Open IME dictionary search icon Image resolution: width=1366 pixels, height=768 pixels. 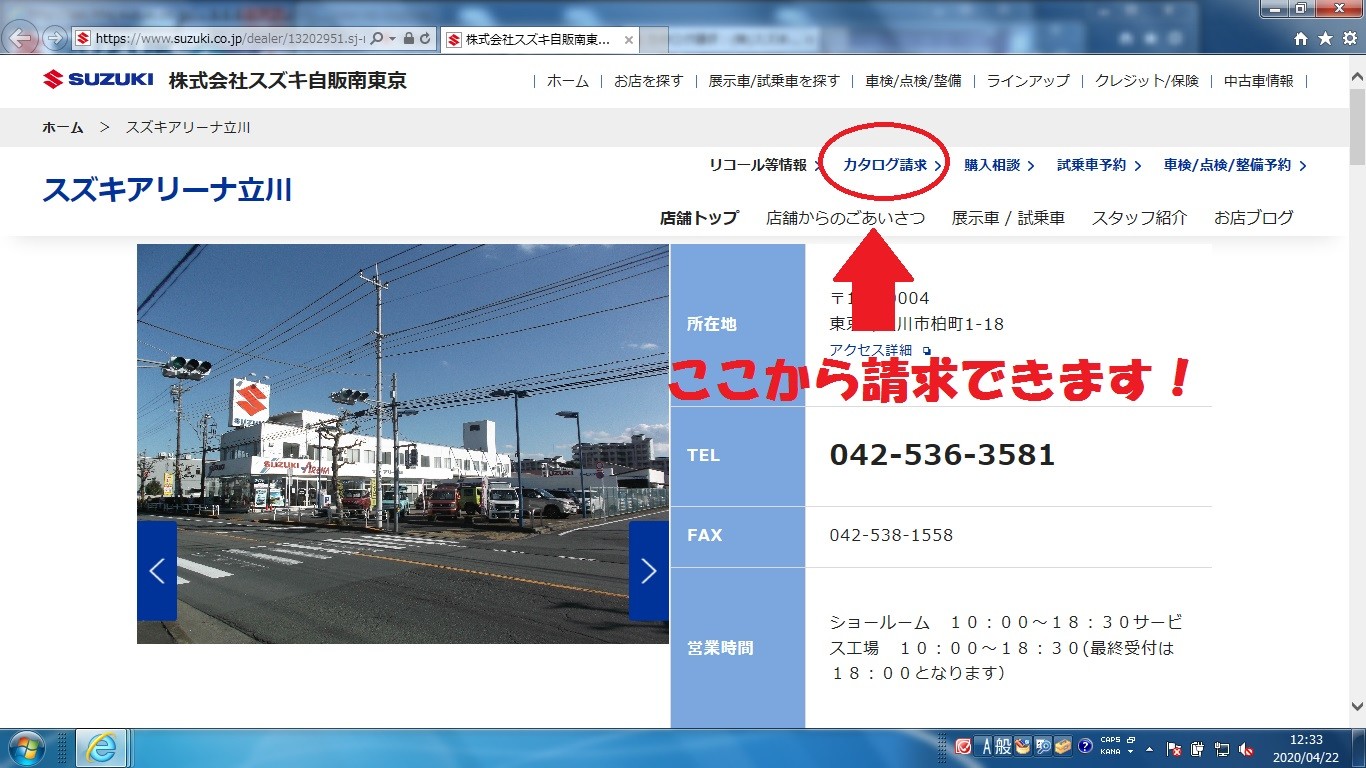point(1043,747)
